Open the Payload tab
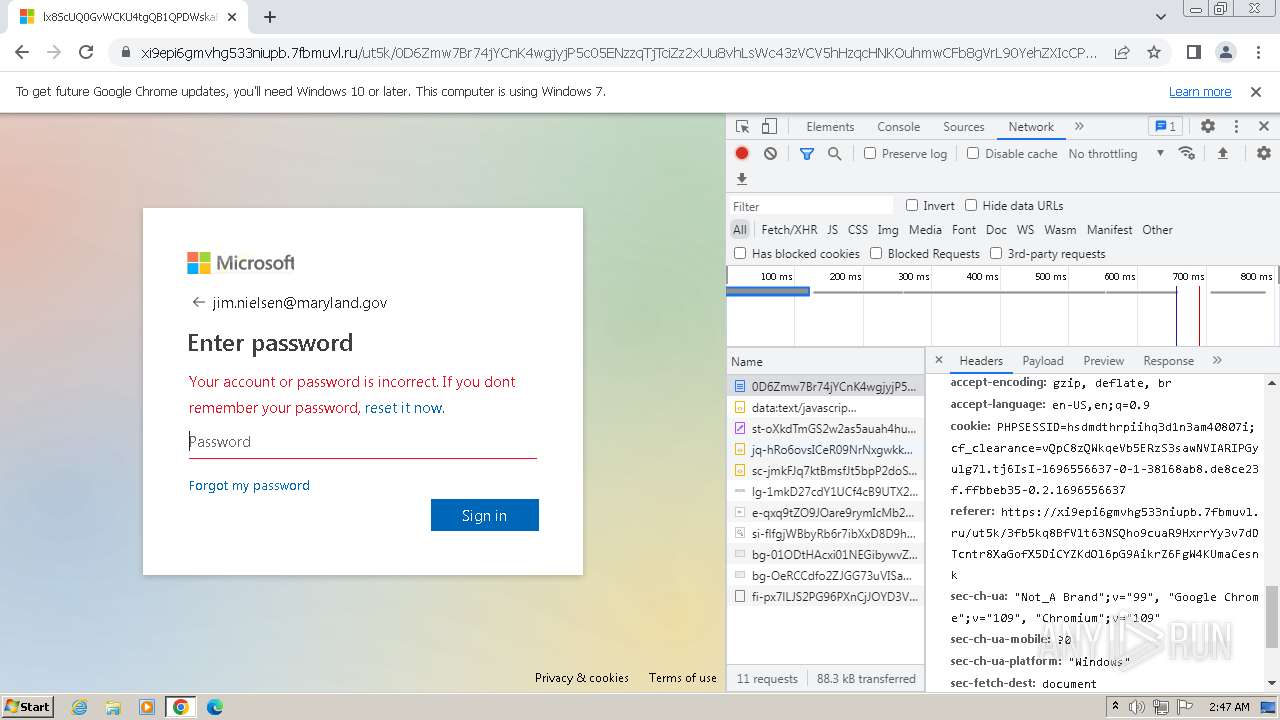 [1043, 361]
